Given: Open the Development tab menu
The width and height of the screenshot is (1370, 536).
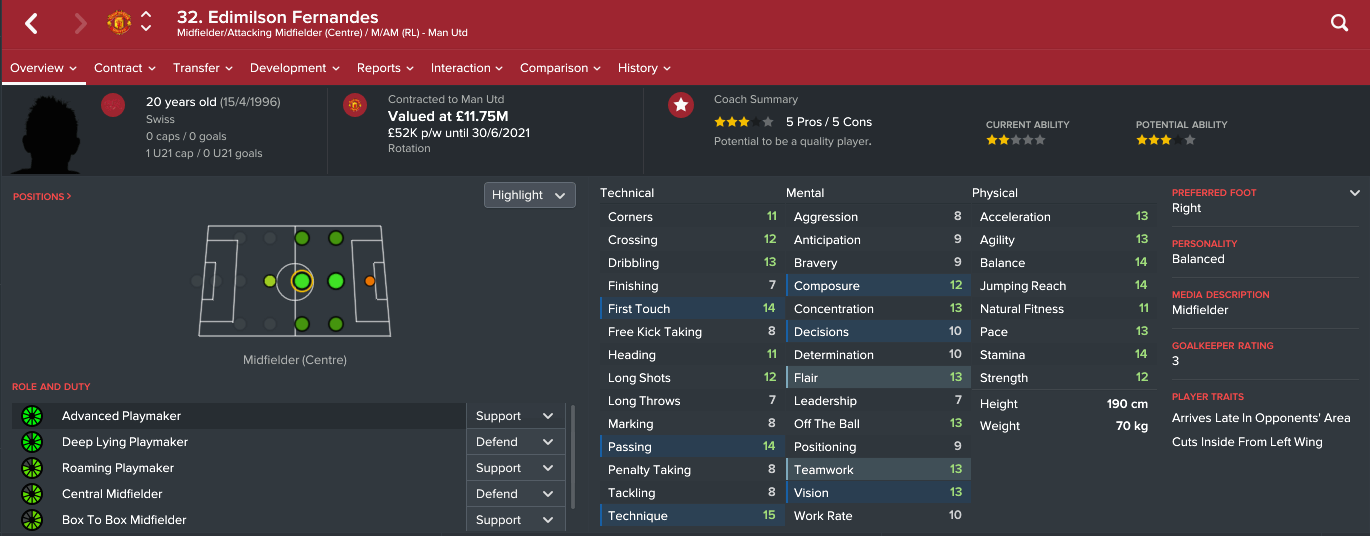Looking at the screenshot, I should click(295, 68).
